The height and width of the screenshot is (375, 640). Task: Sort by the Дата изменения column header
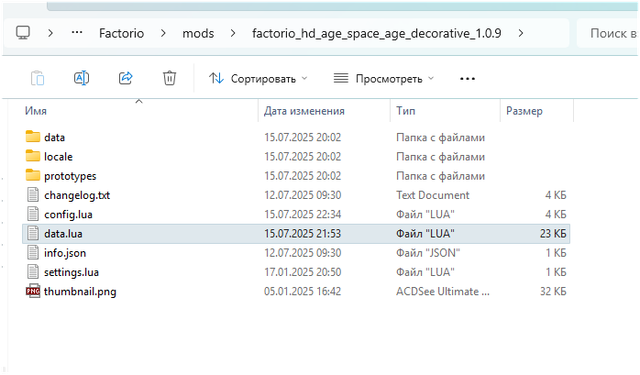click(304, 111)
